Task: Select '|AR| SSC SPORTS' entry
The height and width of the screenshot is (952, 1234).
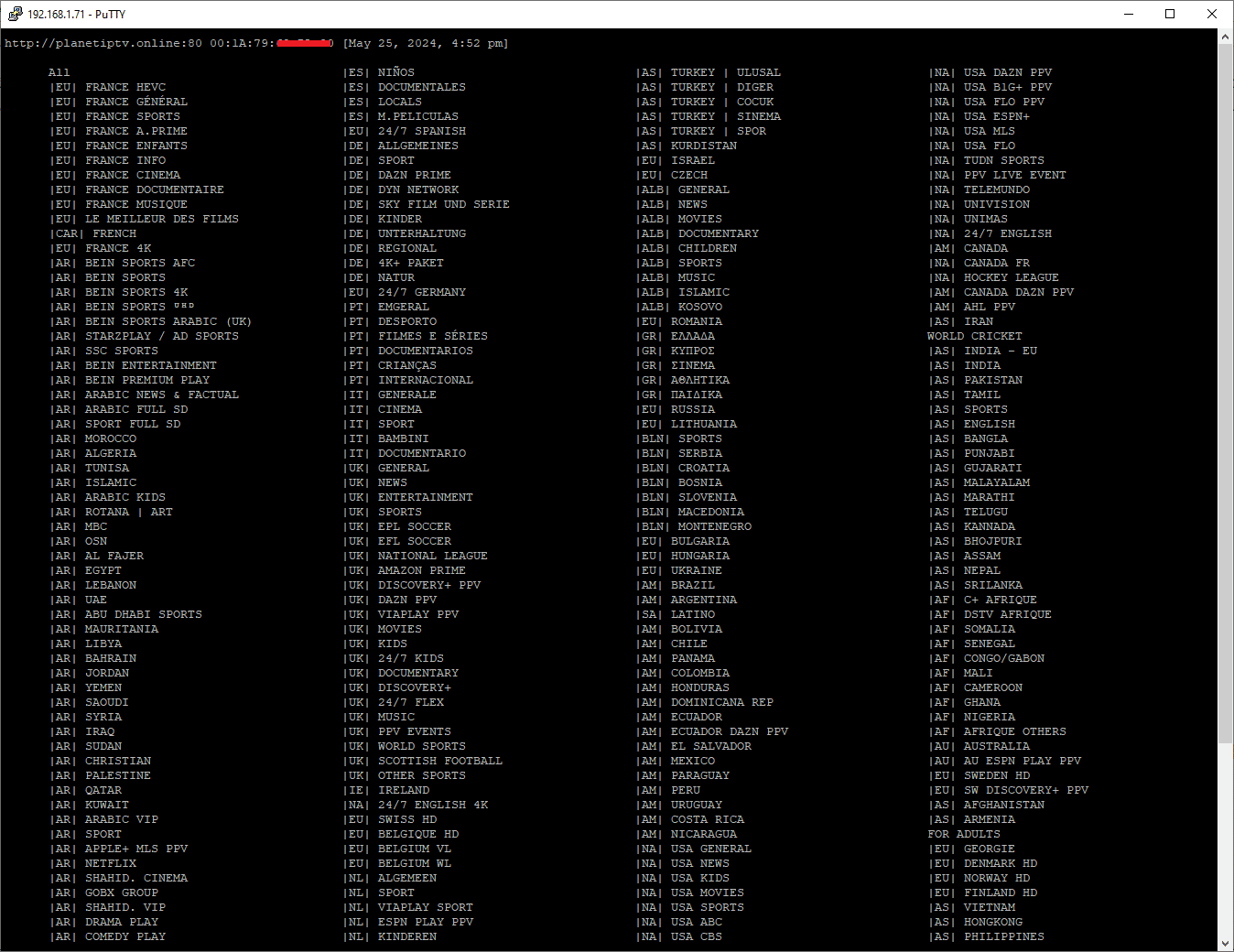Action: point(104,351)
